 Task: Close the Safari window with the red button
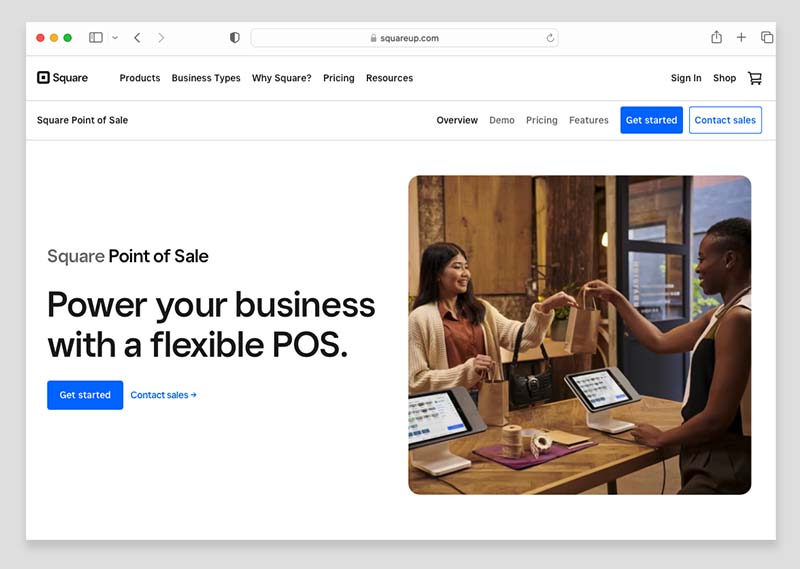[x=40, y=38]
